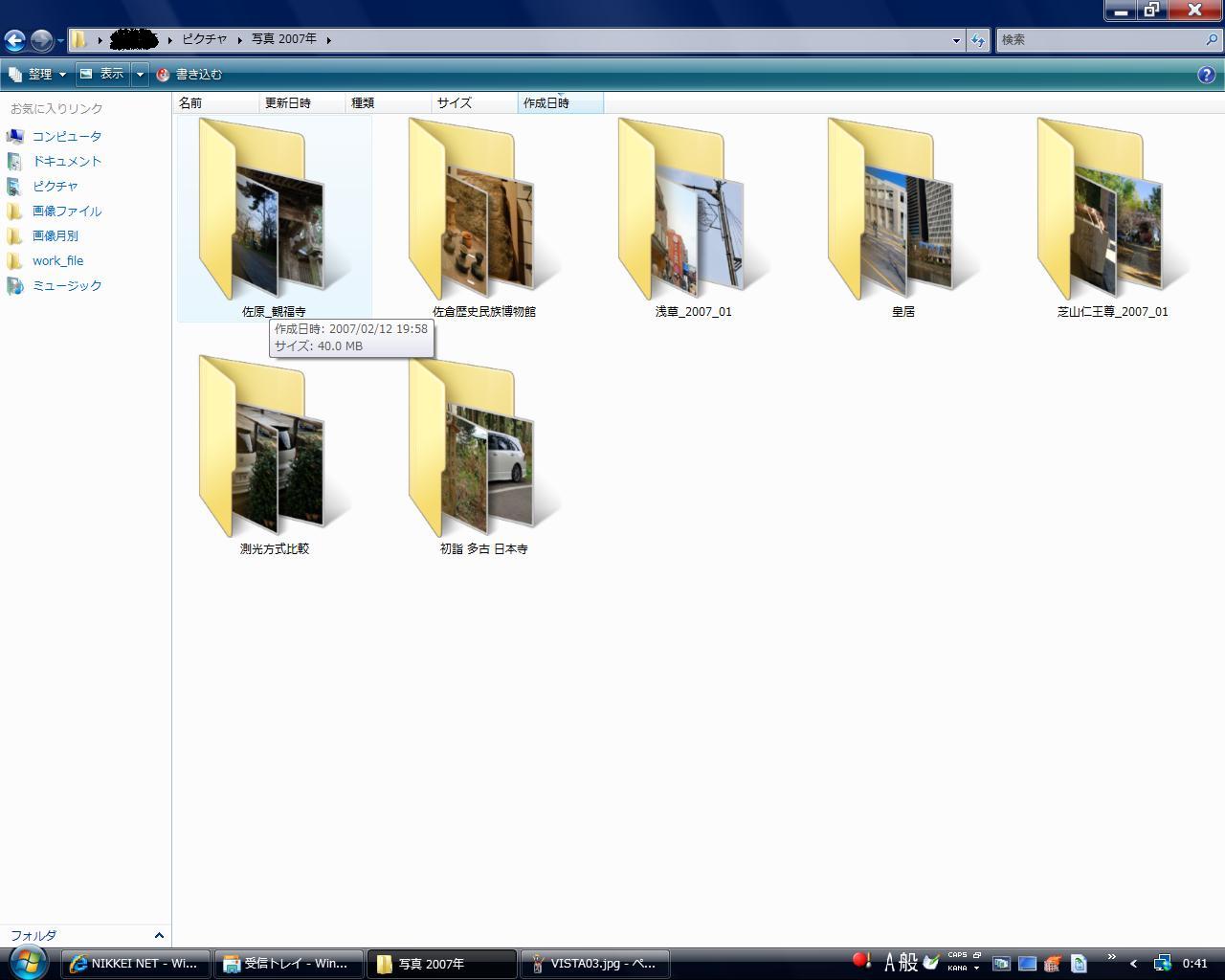Switch to NIKKEI NET taskbar window
This screenshot has height=980, width=1225.
pyautogui.click(x=135, y=964)
